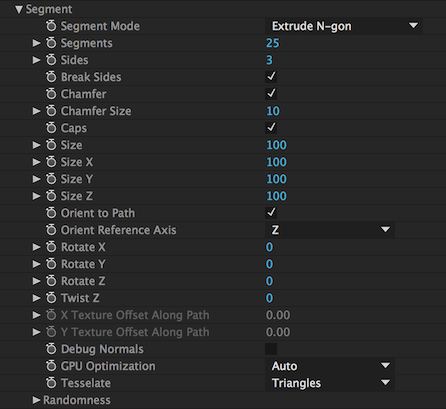The height and width of the screenshot is (409, 446).
Task: Enable the Debug Normals checkbox
Action: [x=271, y=349]
